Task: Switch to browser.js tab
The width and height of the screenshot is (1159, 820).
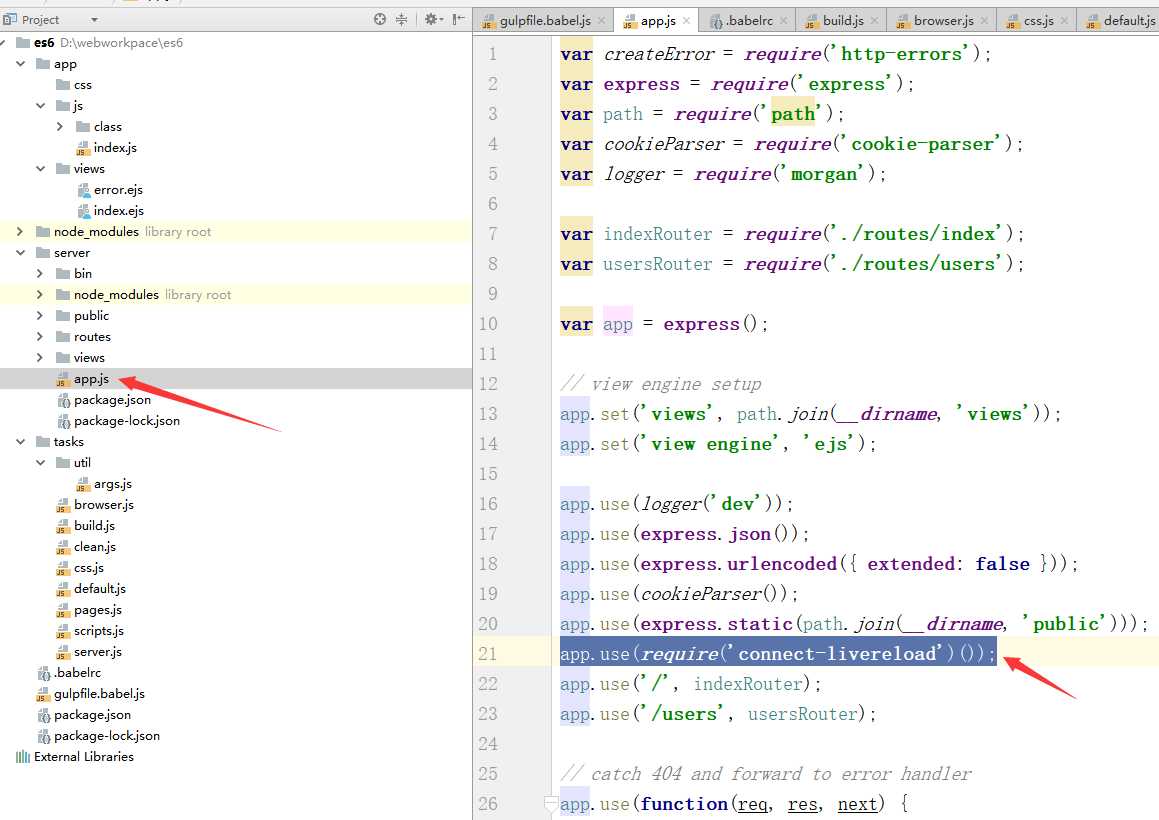Action: (942, 21)
